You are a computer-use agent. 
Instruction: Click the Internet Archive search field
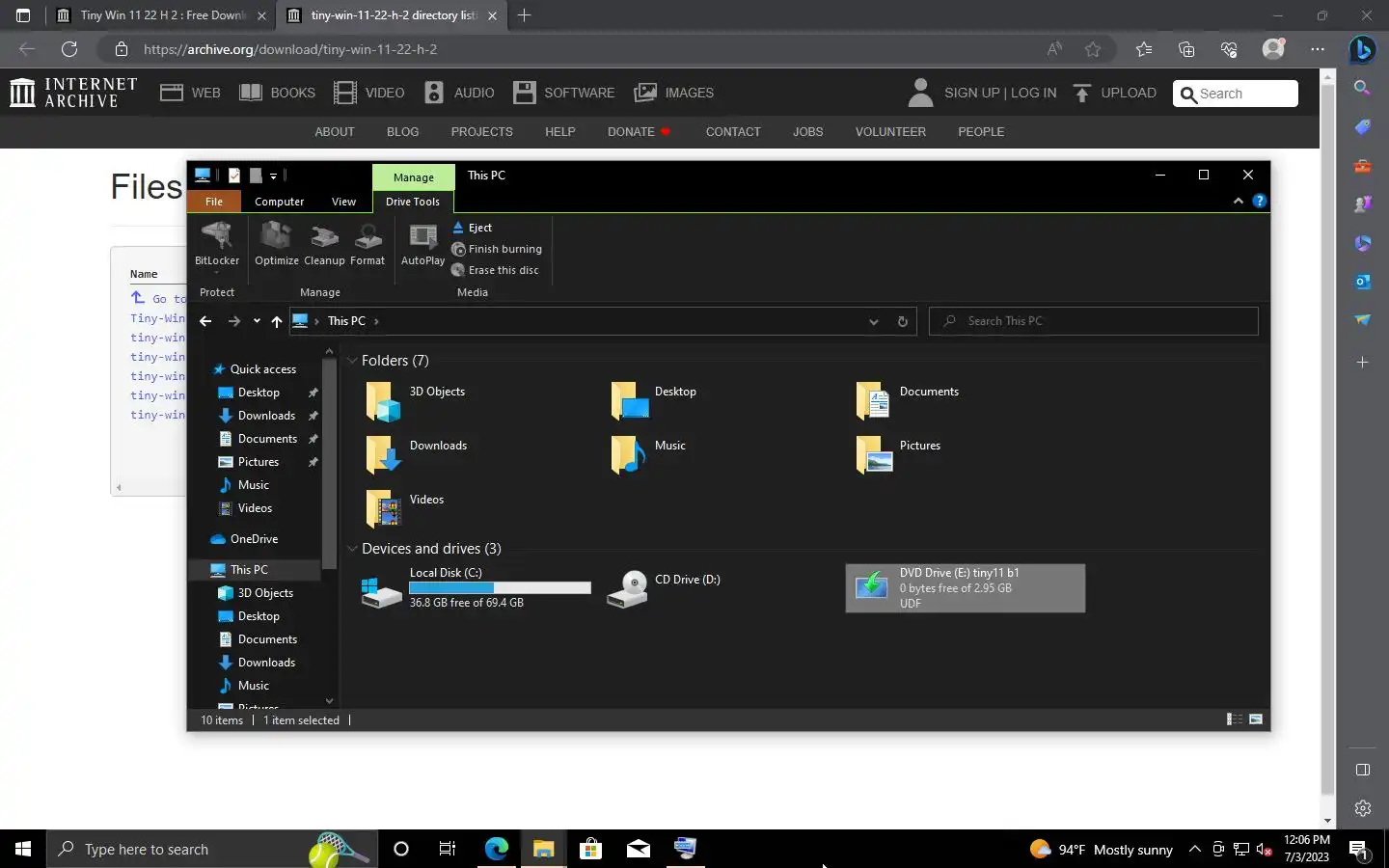(x=1236, y=94)
